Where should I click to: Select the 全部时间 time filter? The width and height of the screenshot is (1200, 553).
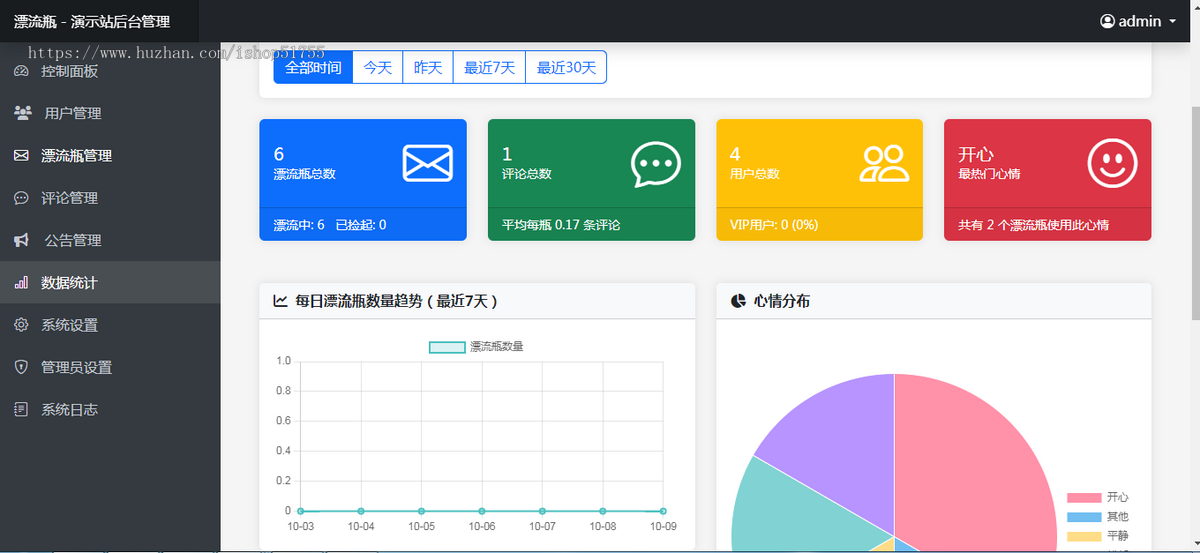click(313, 68)
